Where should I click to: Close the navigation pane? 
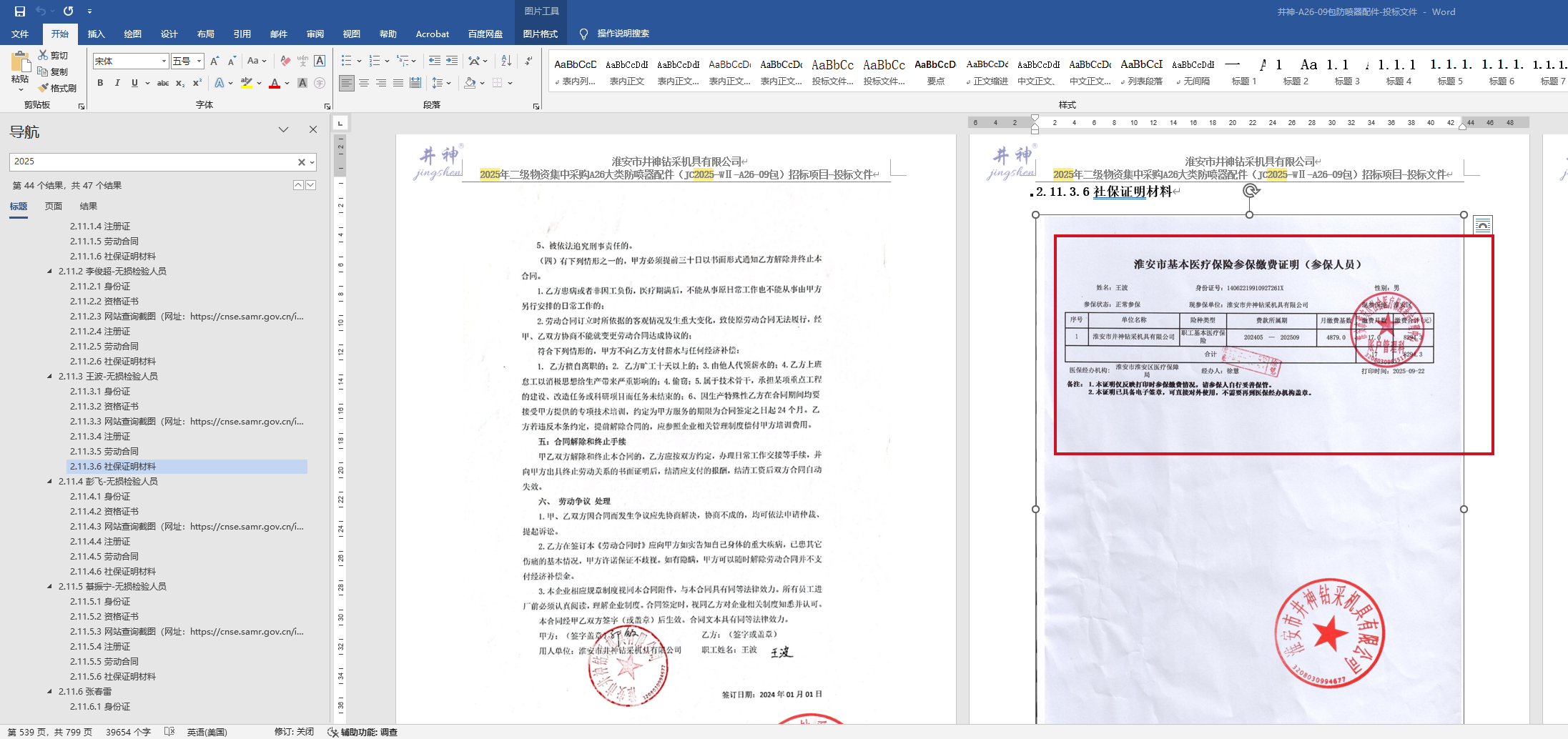click(312, 129)
